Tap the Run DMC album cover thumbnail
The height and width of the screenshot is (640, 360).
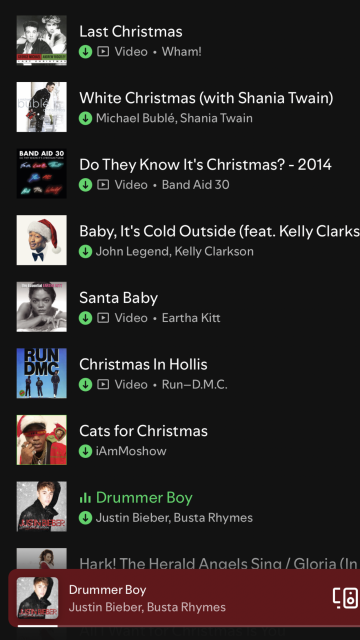tap(42, 373)
